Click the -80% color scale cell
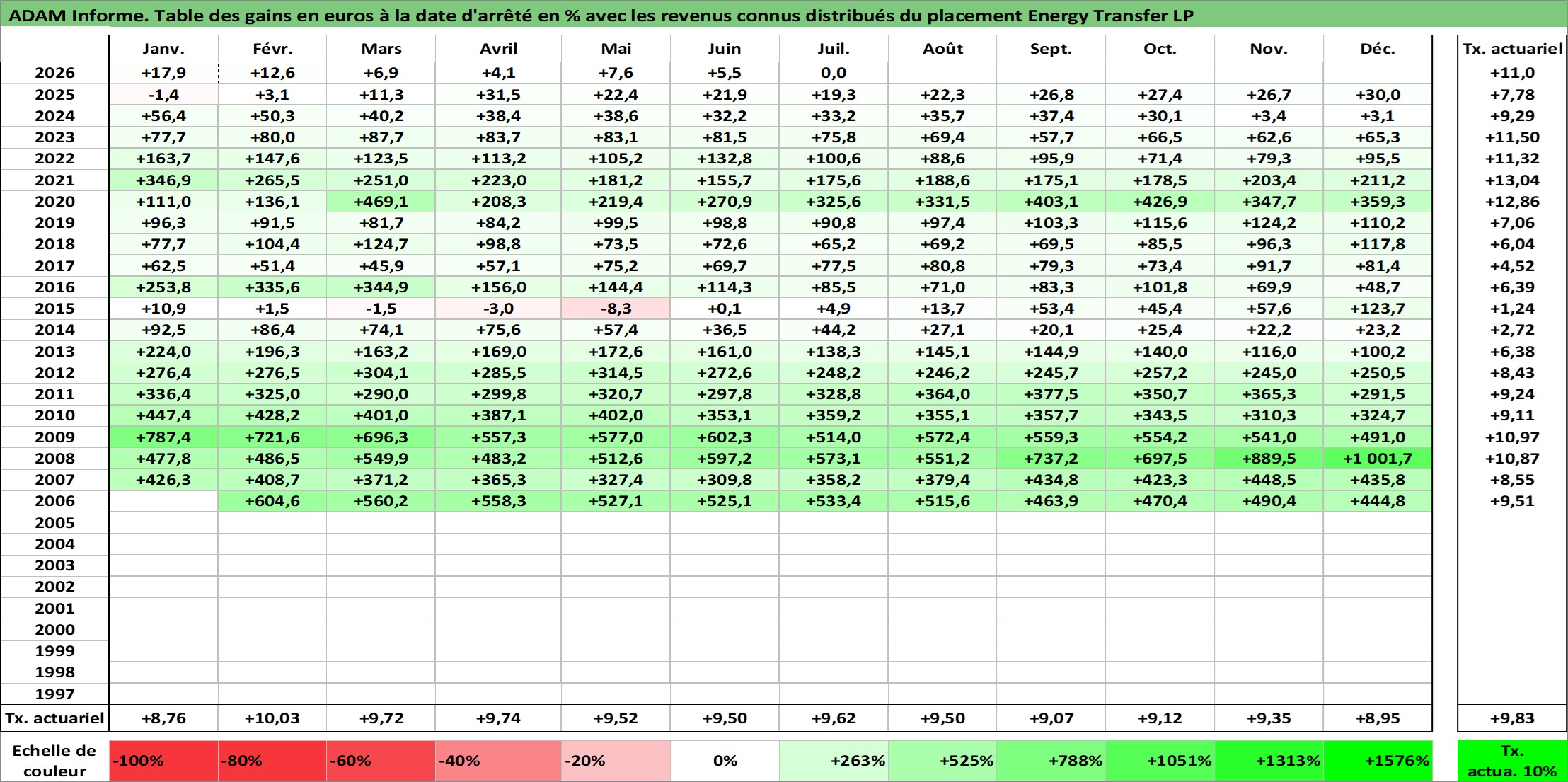 272,761
